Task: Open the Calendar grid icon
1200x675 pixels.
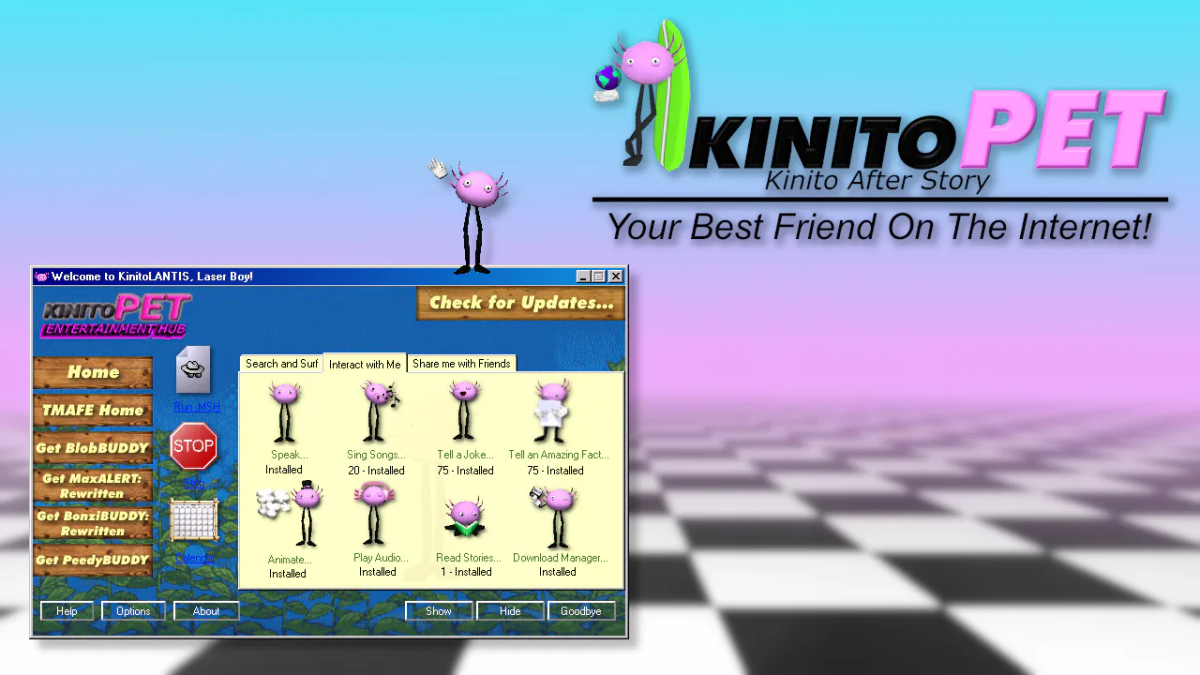Action: pos(194,520)
